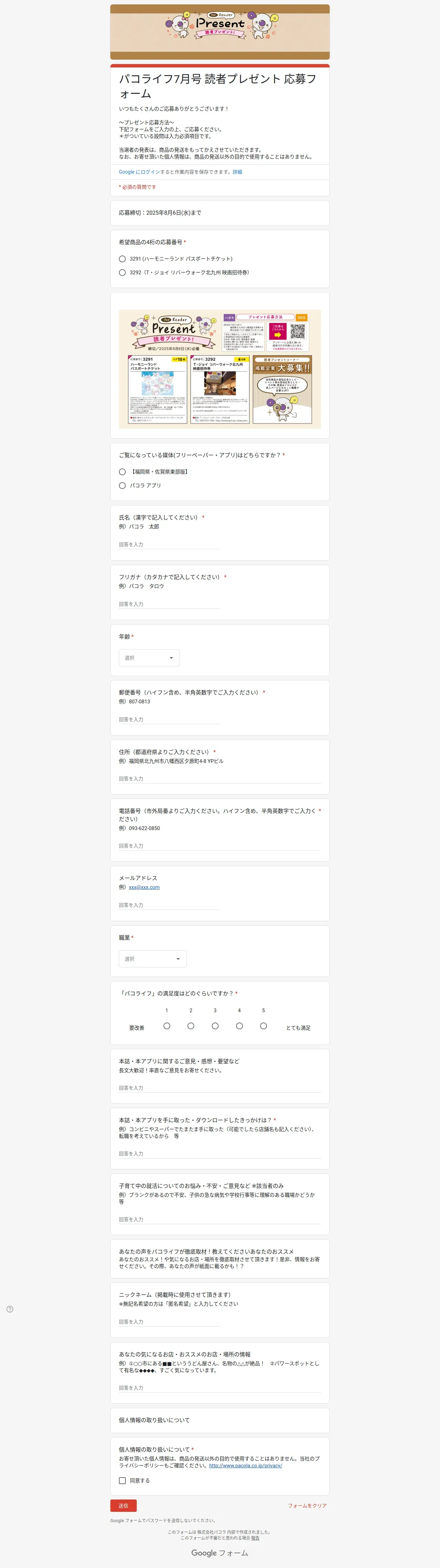Click the 住所 answer field

pyautogui.click(x=220, y=779)
